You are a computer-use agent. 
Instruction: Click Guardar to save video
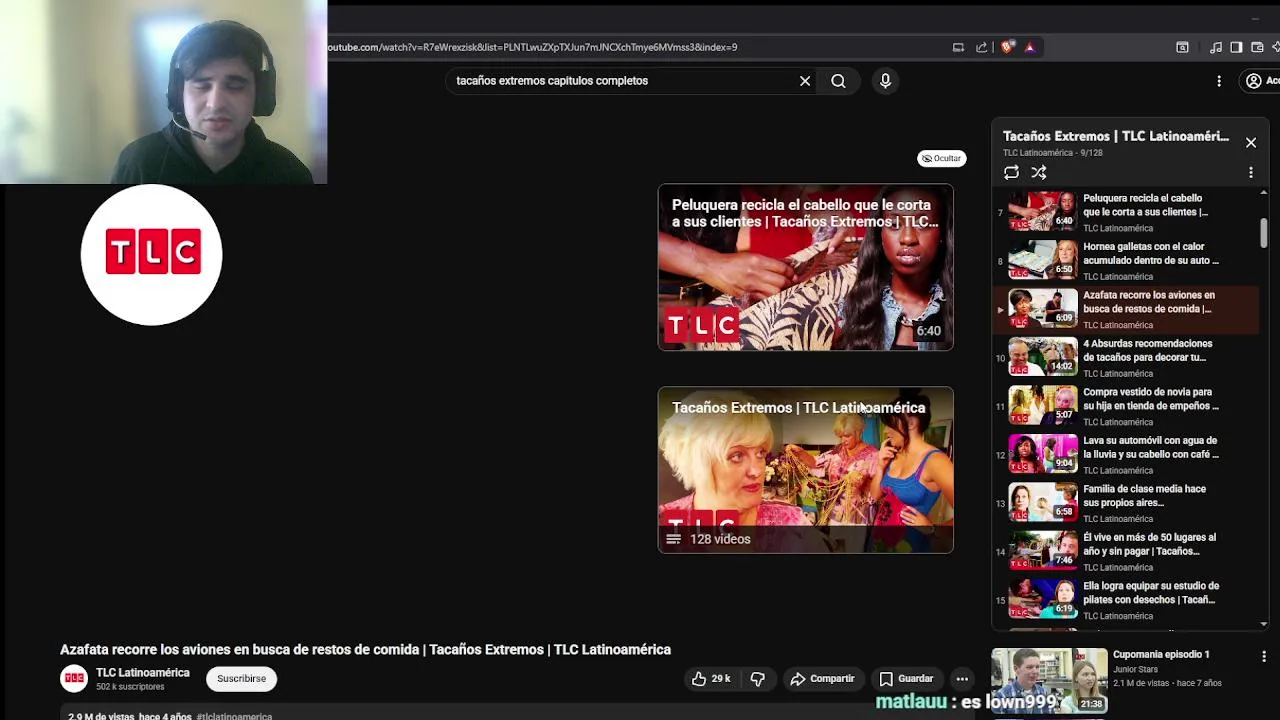pos(906,679)
